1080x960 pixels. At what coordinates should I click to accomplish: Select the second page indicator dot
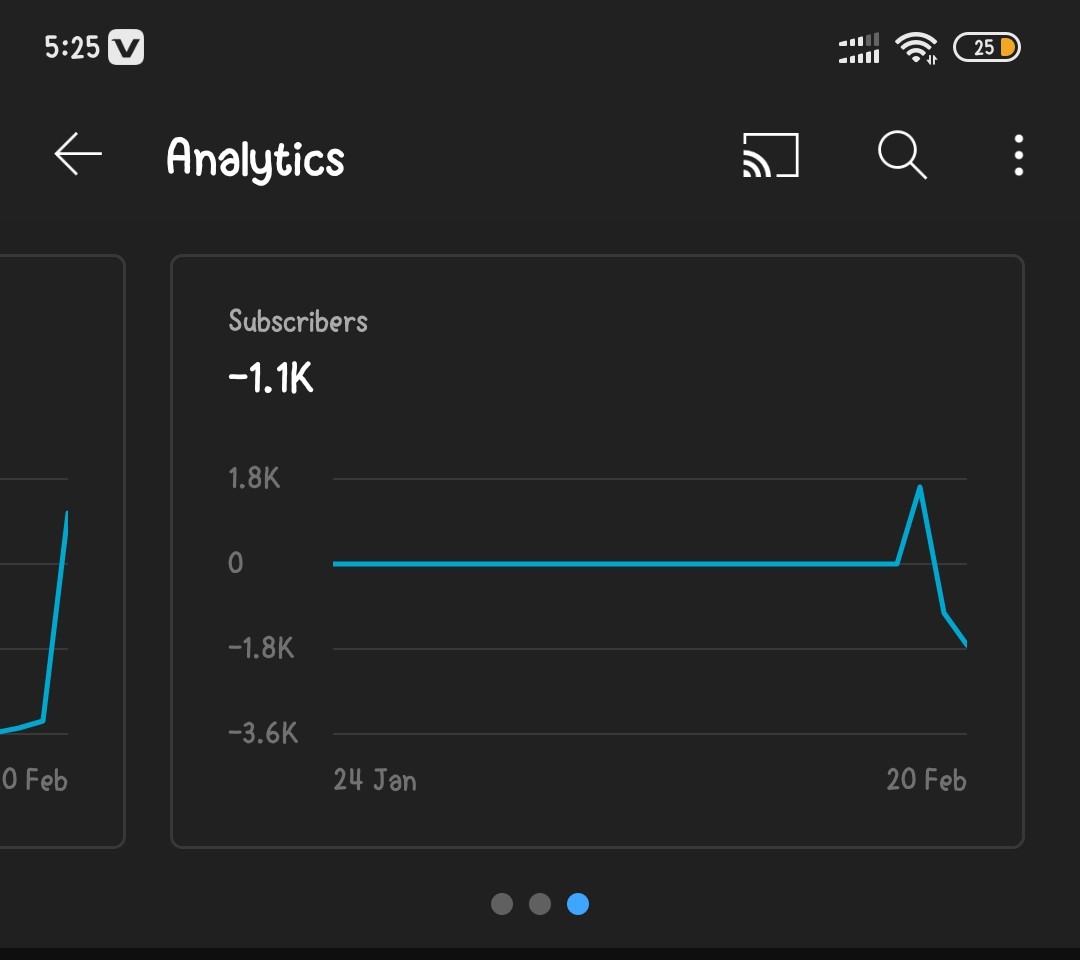[539, 904]
